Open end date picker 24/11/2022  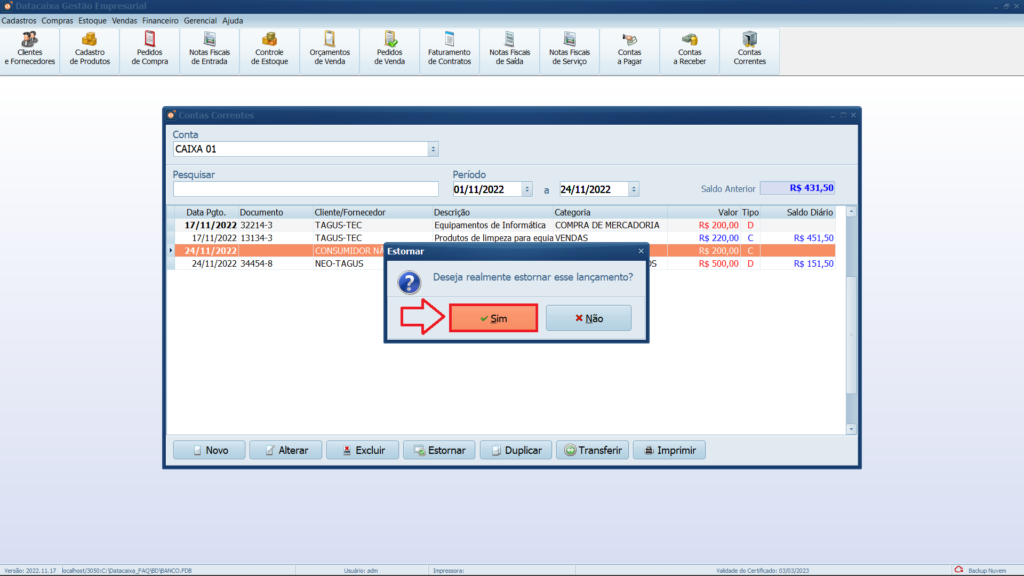(x=634, y=189)
